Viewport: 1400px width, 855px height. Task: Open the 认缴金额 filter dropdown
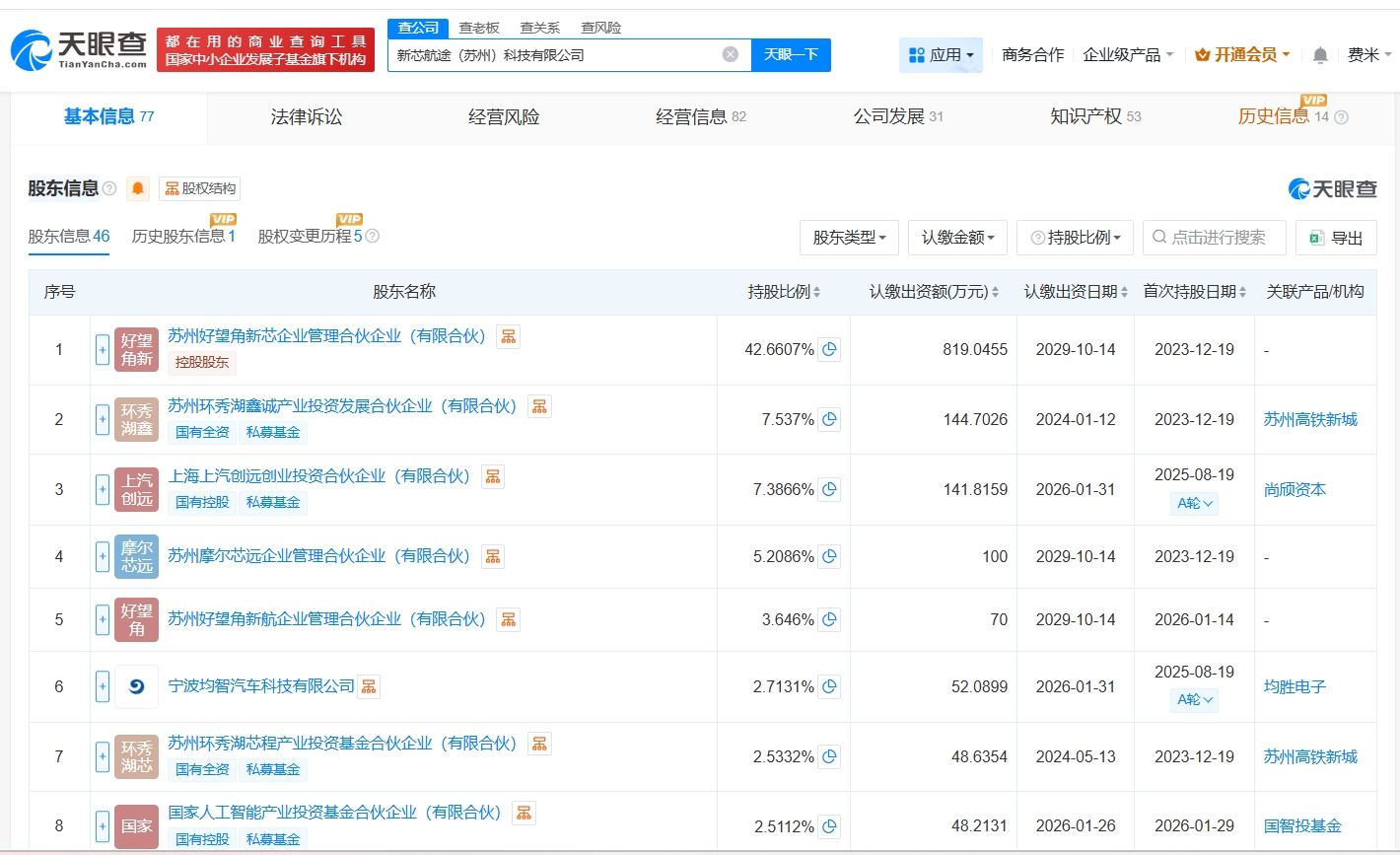(x=957, y=238)
